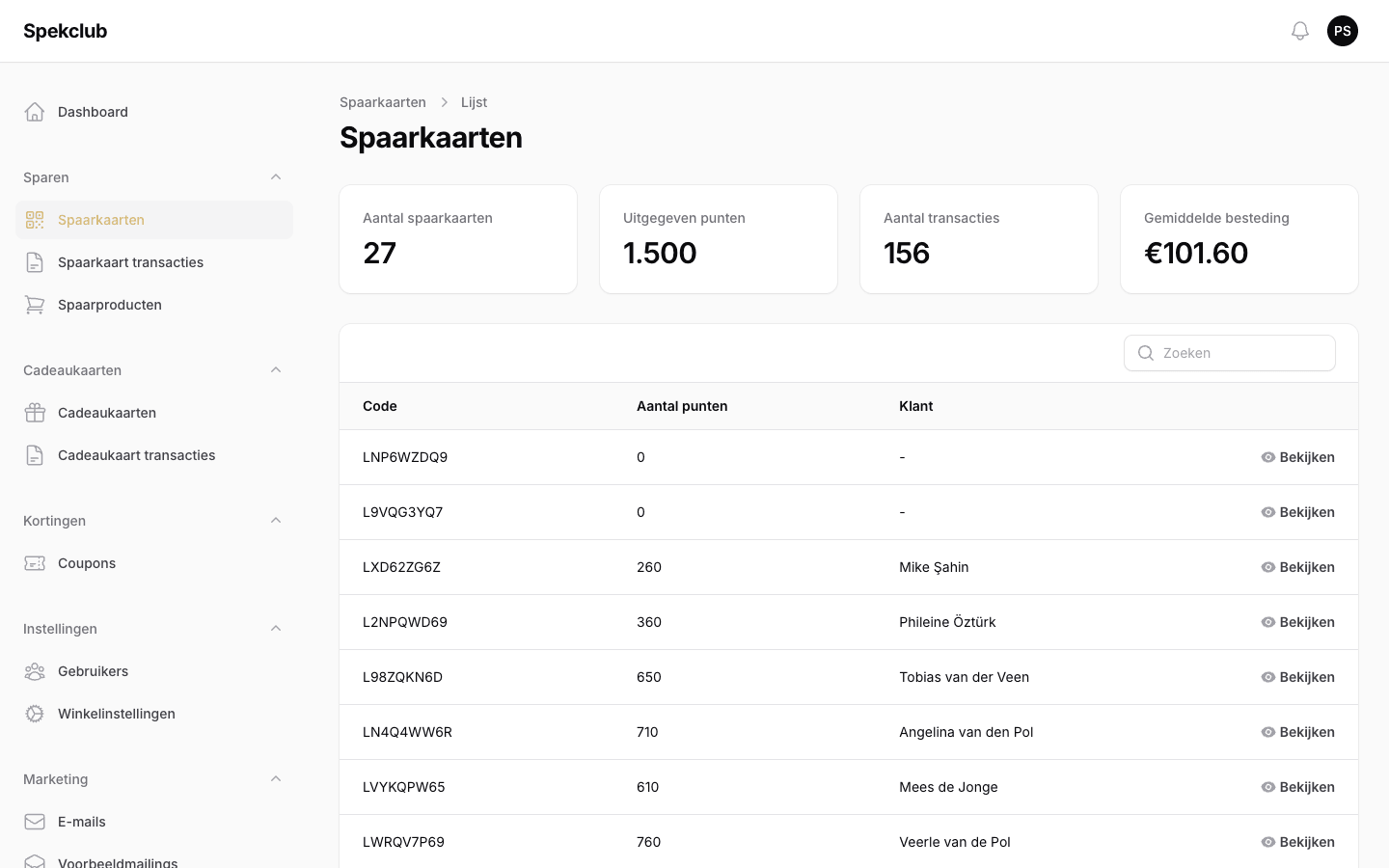Collapse the Kortingen section chevron

pyautogui.click(x=276, y=521)
